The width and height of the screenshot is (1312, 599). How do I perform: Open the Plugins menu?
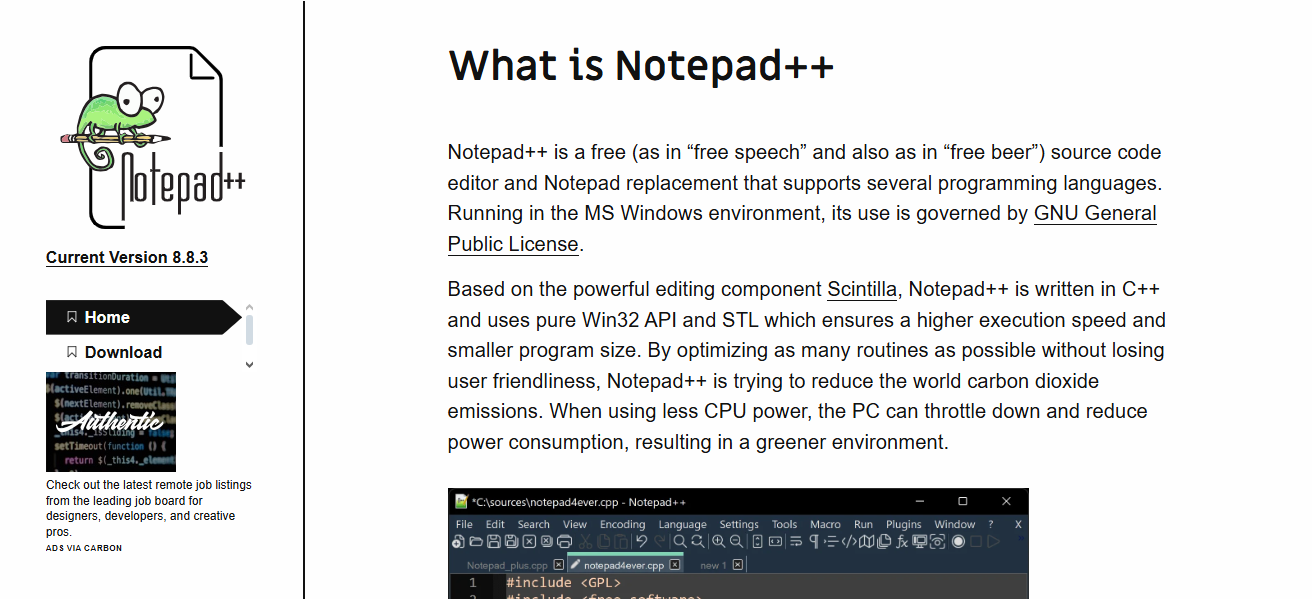(x=904, y=524)
